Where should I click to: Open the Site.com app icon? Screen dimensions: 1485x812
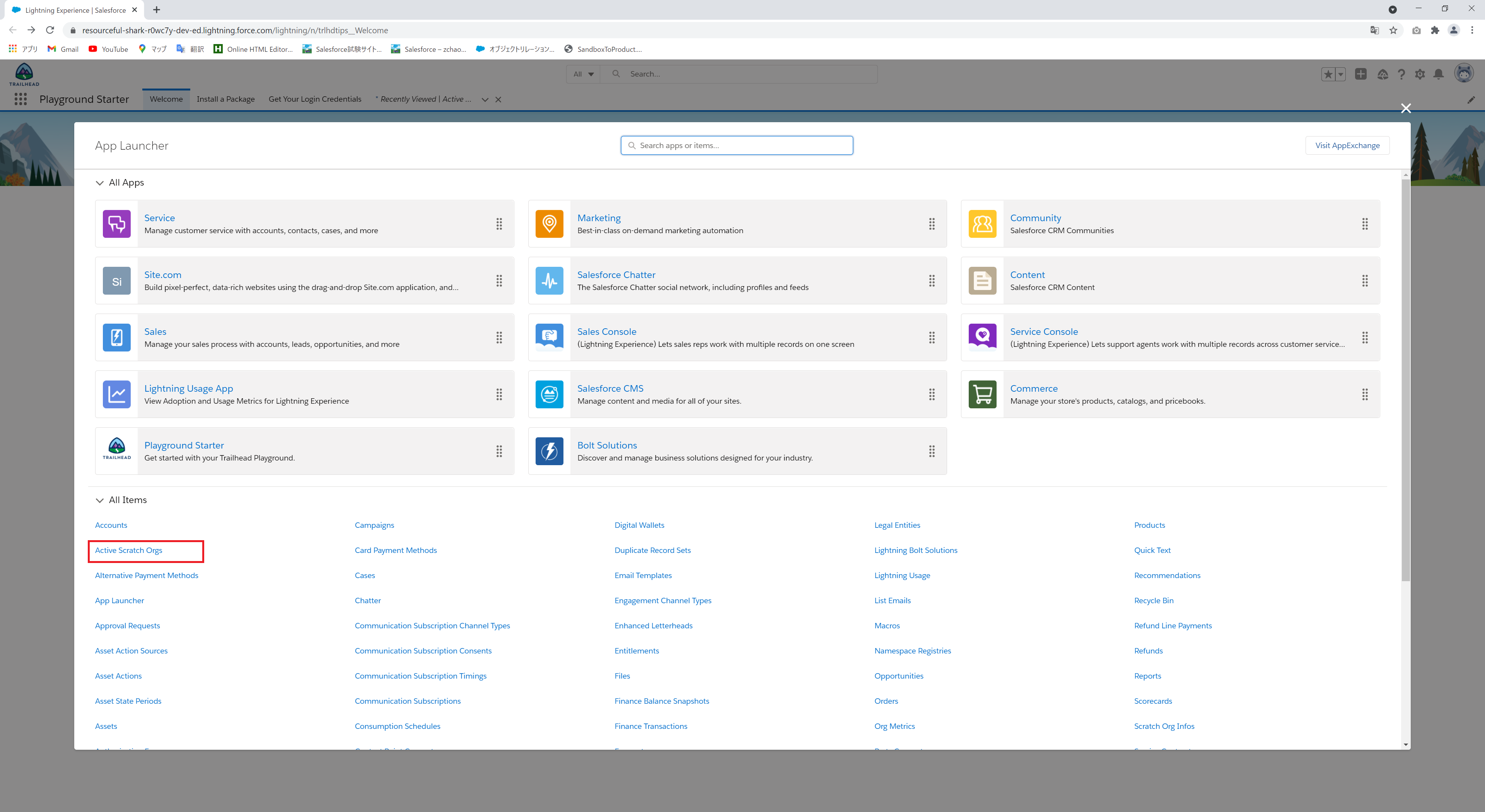116,281
